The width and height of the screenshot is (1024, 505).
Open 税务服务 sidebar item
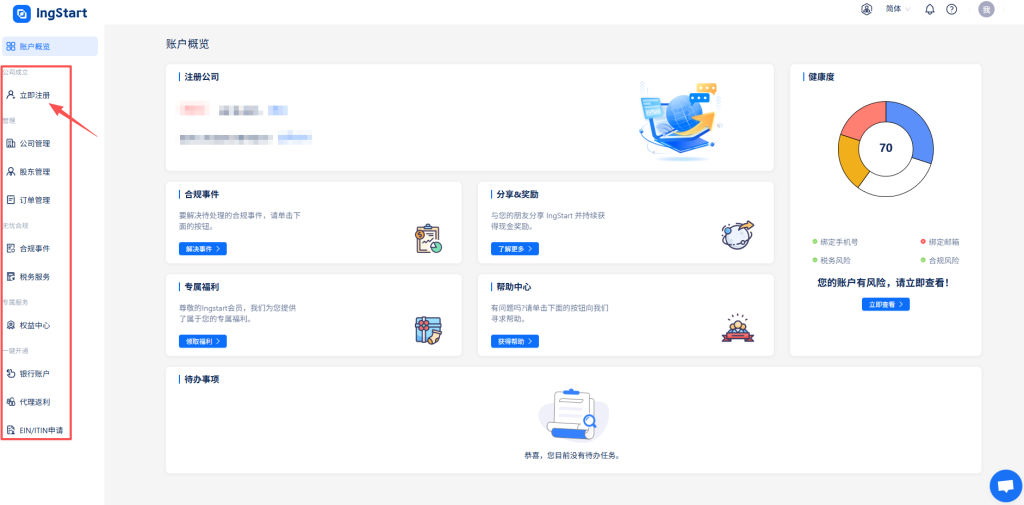click(37, 277)
